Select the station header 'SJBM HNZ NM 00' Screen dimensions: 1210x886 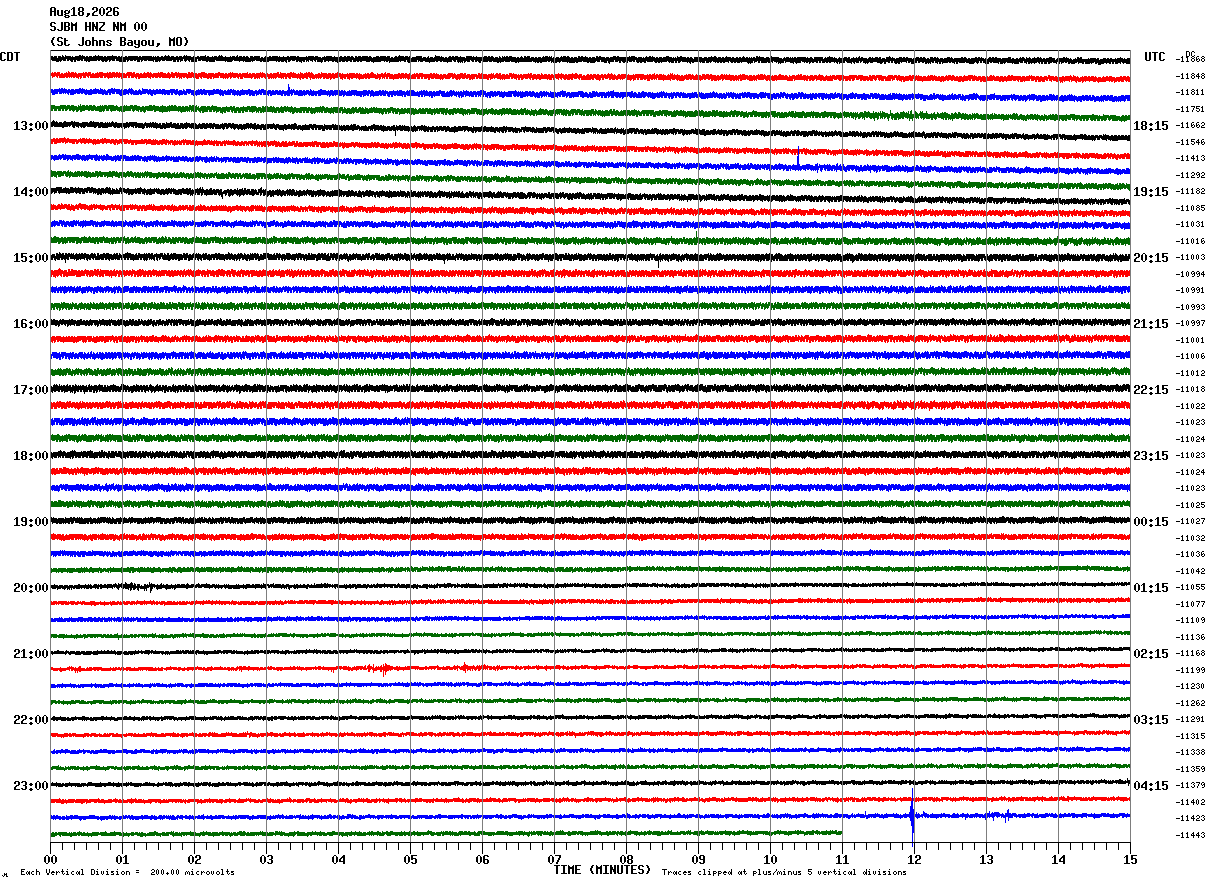[x=98, y=27]
